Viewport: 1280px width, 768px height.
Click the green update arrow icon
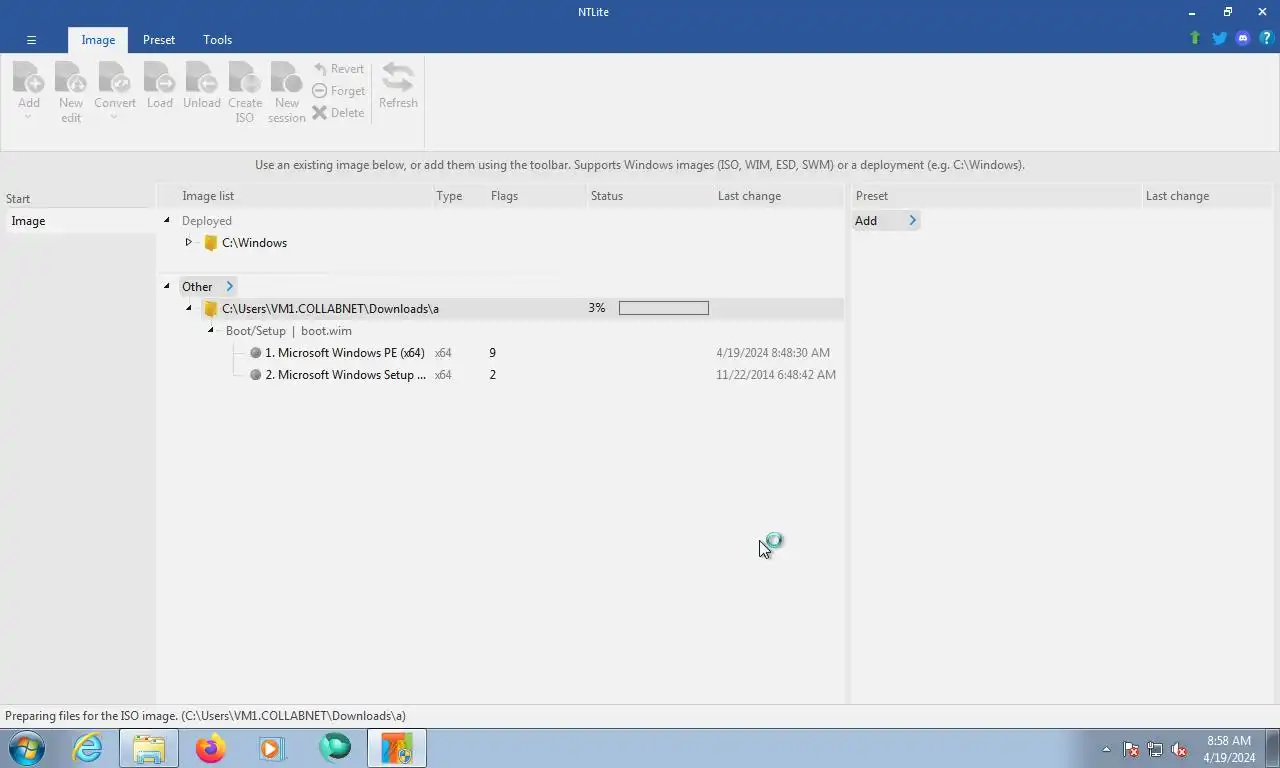click(x=1195, y=38)
